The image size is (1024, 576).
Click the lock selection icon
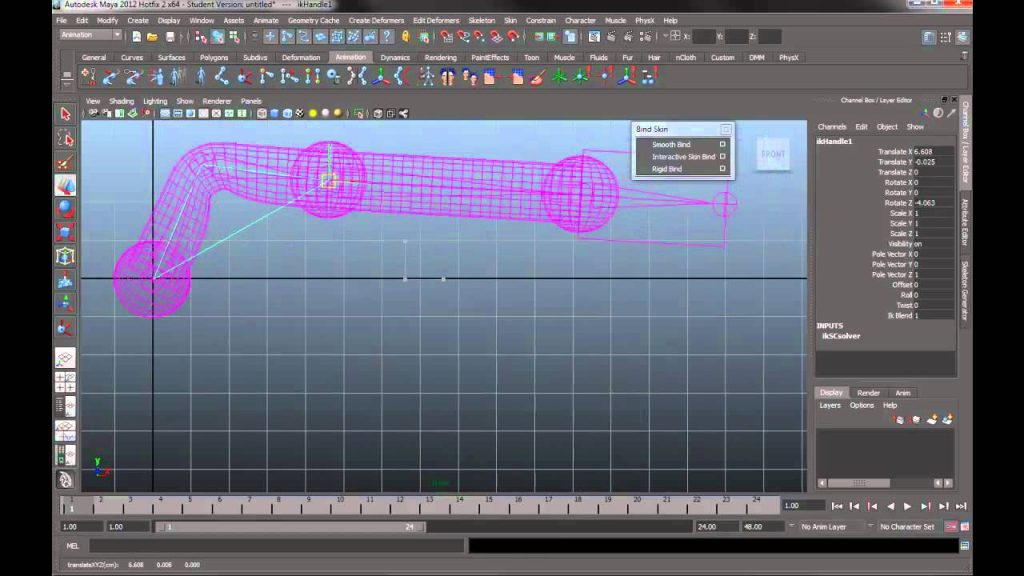(x=406, y=37)
